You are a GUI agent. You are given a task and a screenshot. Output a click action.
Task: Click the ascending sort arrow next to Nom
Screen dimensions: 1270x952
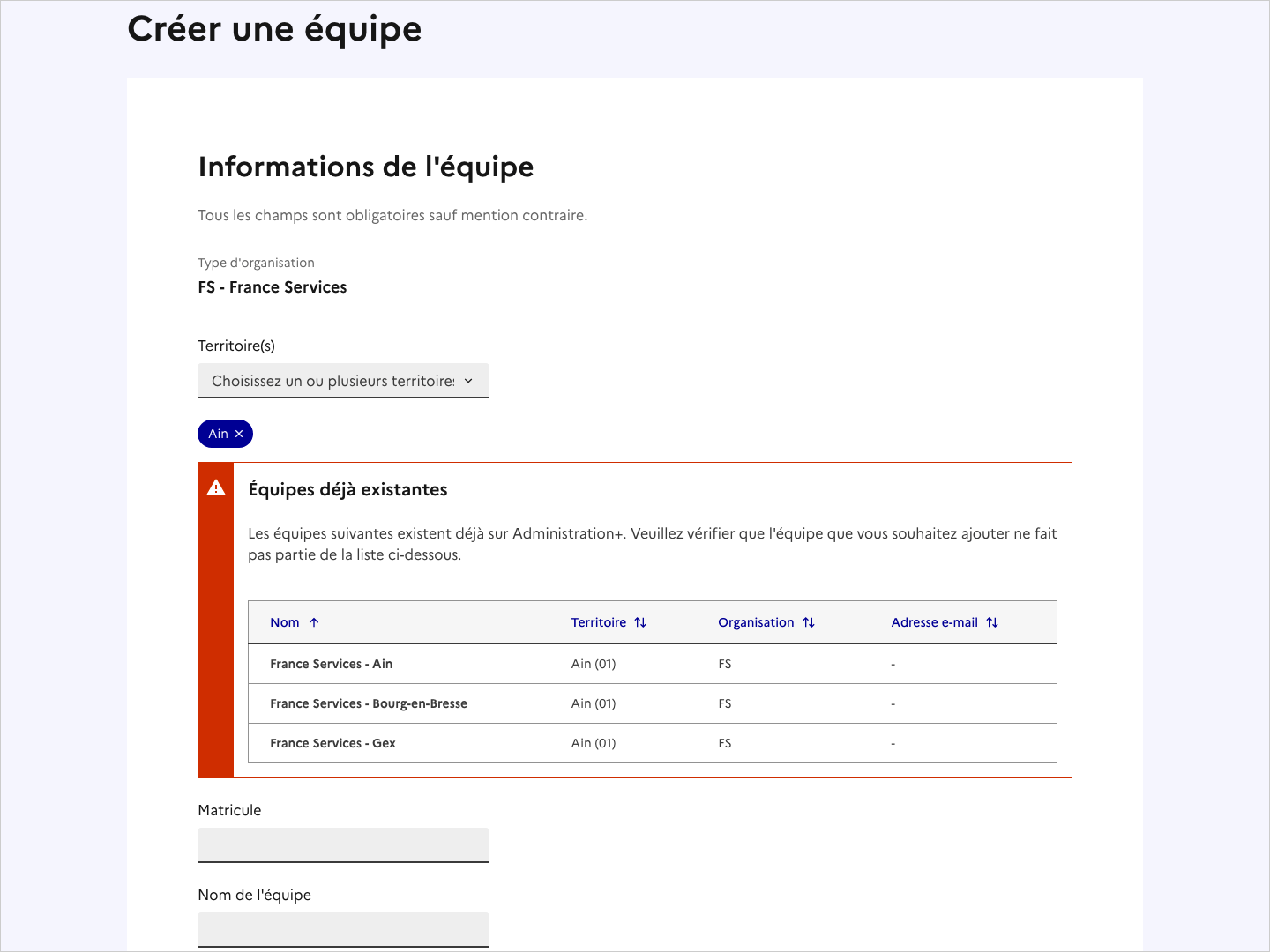(x=316, y=621)
